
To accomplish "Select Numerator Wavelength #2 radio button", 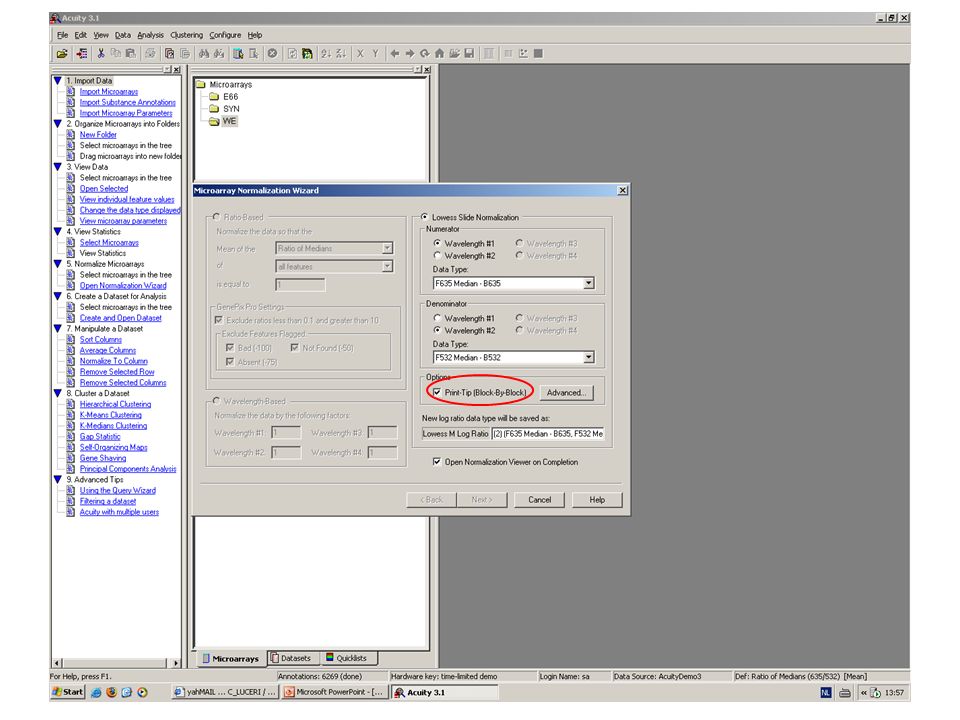I will pyautogui.click(x=437, y=255).
